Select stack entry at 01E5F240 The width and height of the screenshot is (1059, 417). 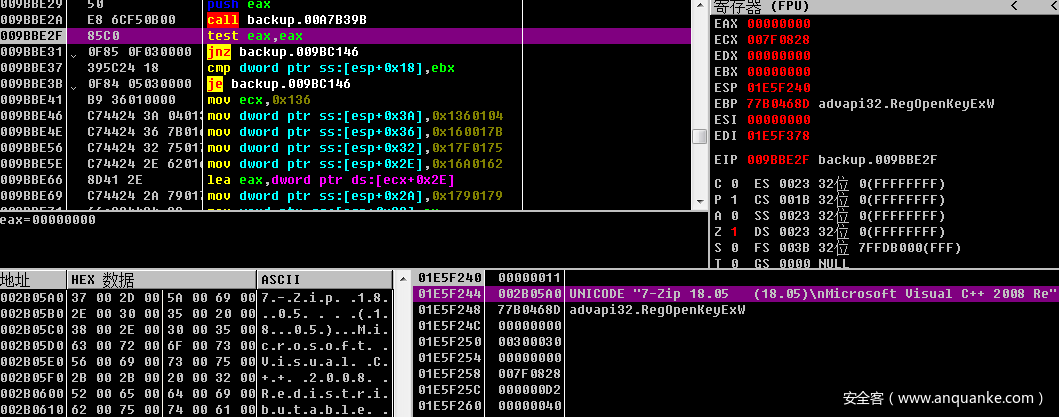pos(735,278)
